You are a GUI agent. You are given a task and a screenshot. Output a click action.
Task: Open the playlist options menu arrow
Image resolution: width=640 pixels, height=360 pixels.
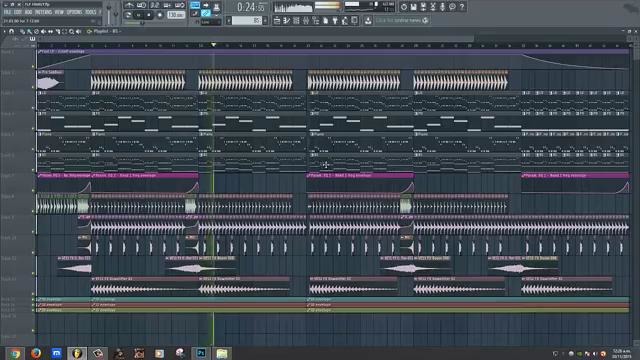[x=4, y=31]
